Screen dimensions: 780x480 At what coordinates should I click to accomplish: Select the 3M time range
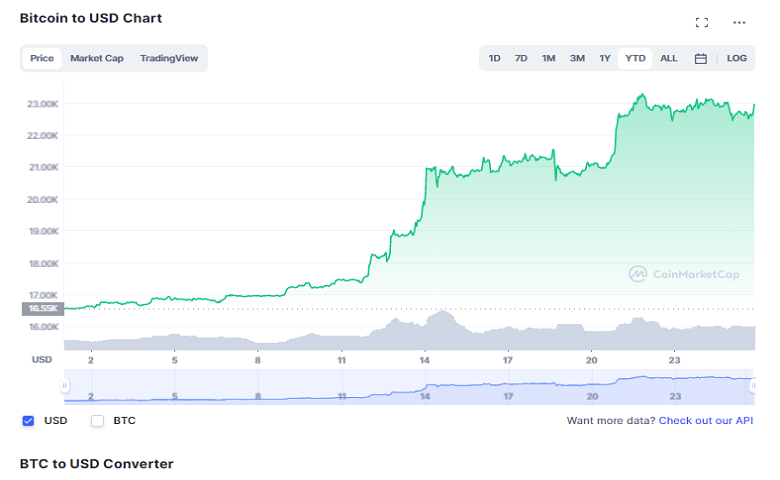pos(577,58)
